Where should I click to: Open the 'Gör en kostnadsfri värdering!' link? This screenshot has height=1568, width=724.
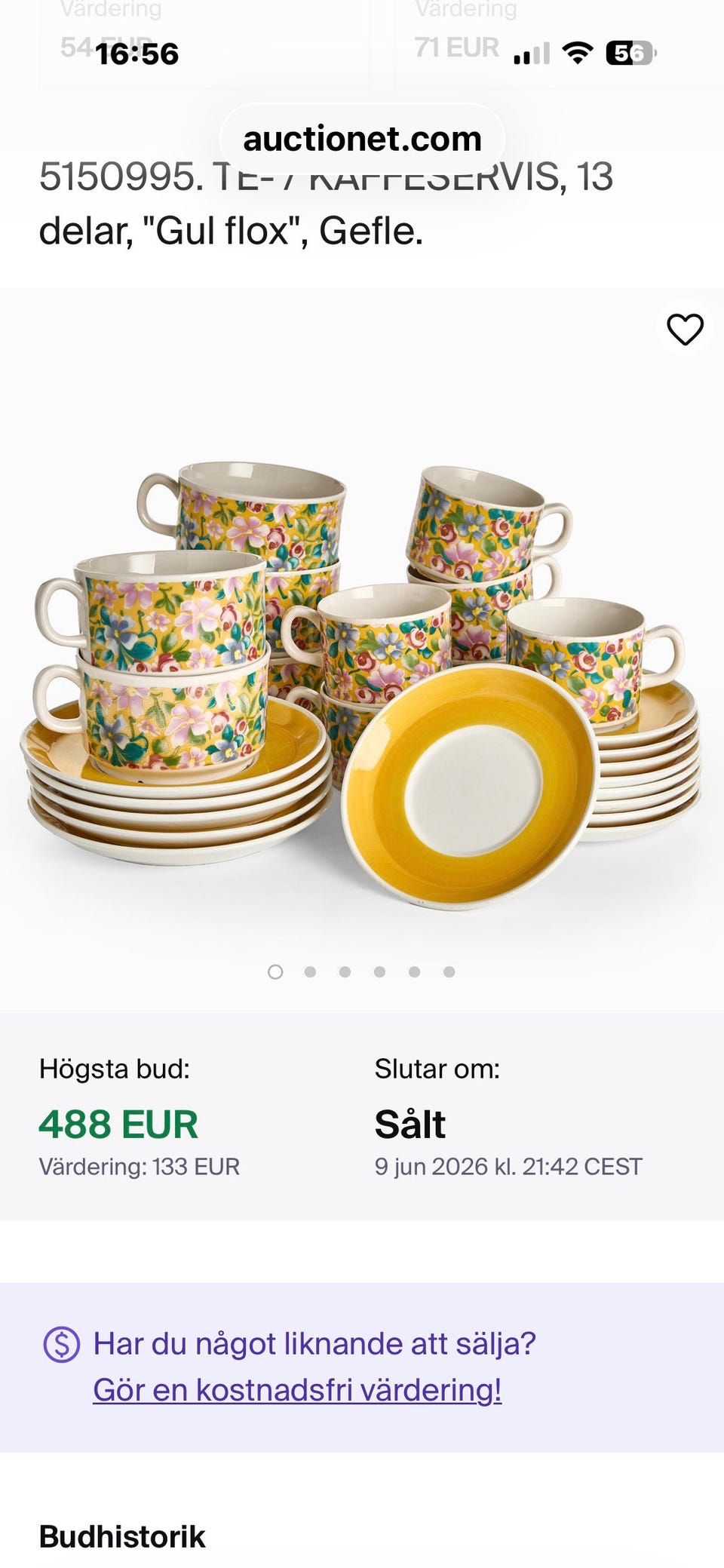pos(297,1389)
